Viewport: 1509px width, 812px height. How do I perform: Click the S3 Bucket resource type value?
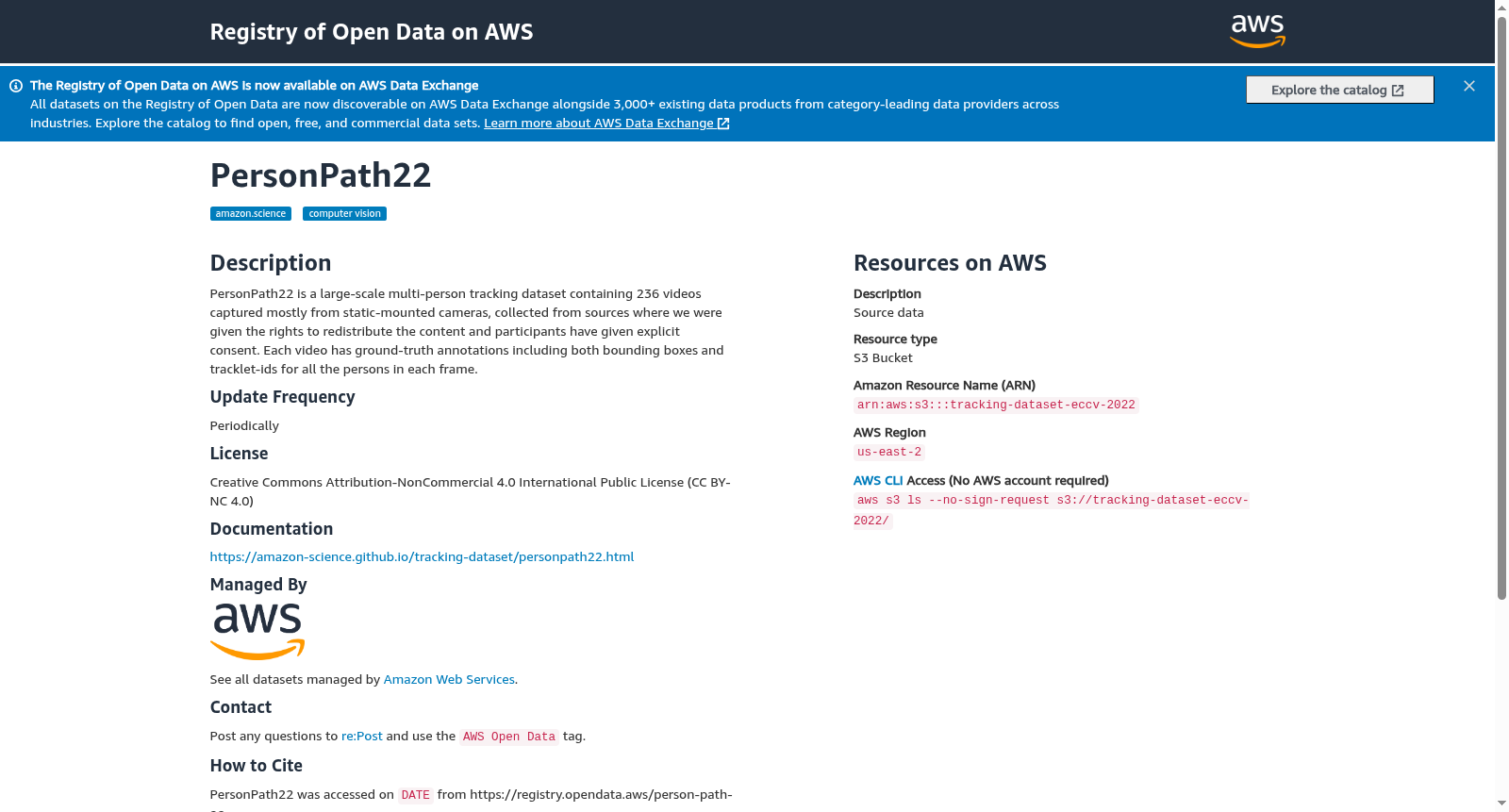(883, 358)
